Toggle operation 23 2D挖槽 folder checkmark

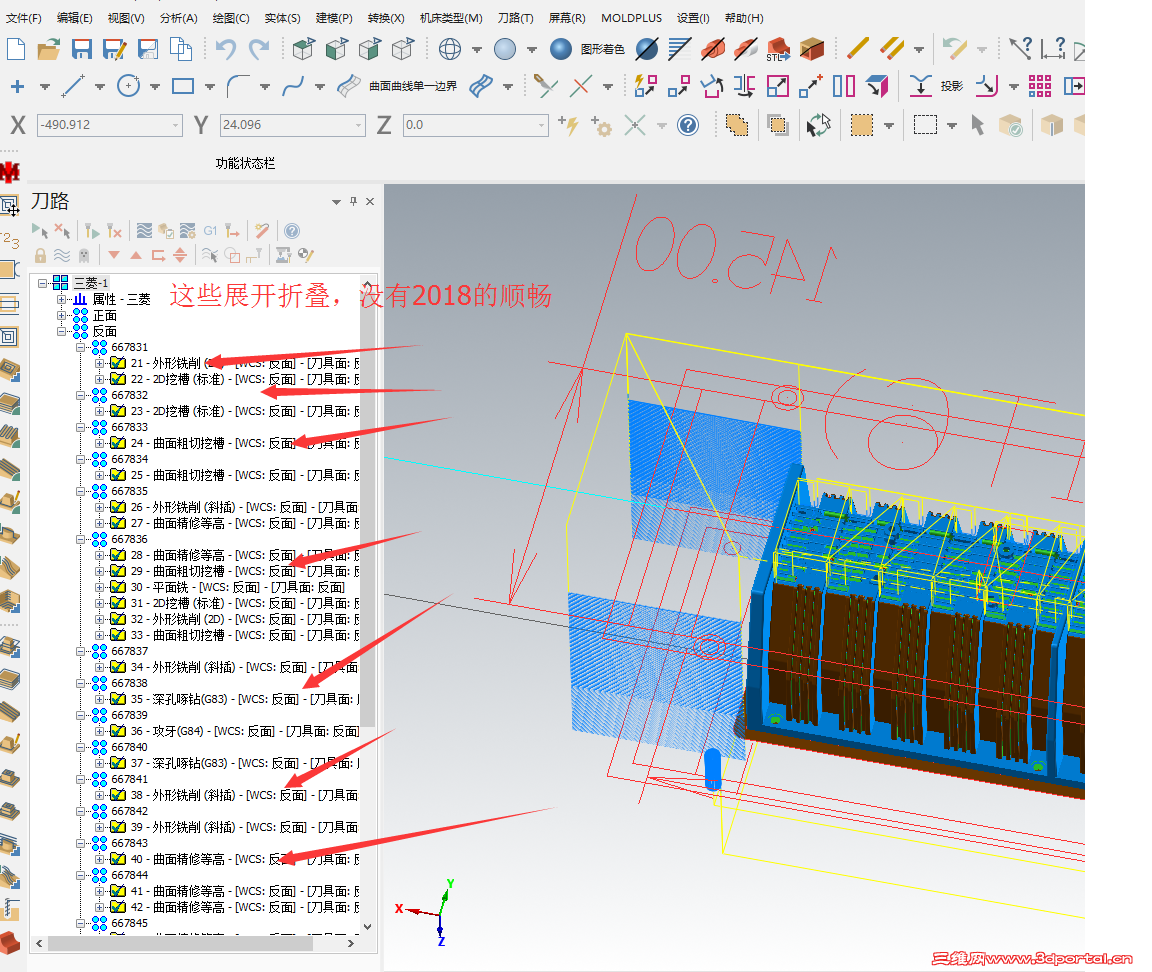(118, 411)
